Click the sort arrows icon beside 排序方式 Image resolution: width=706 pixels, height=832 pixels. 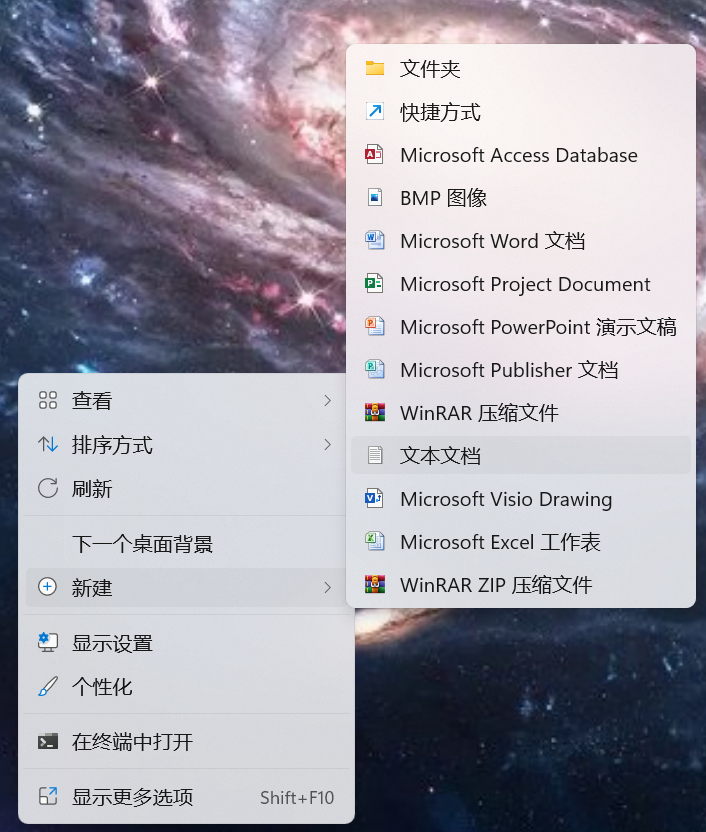coord(48,444)
